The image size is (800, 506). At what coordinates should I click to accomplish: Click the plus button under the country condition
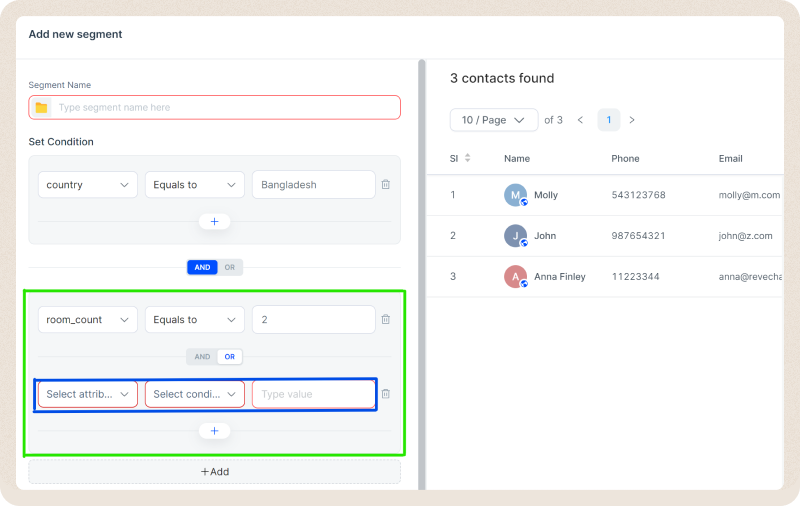click(x=214, y=221)
